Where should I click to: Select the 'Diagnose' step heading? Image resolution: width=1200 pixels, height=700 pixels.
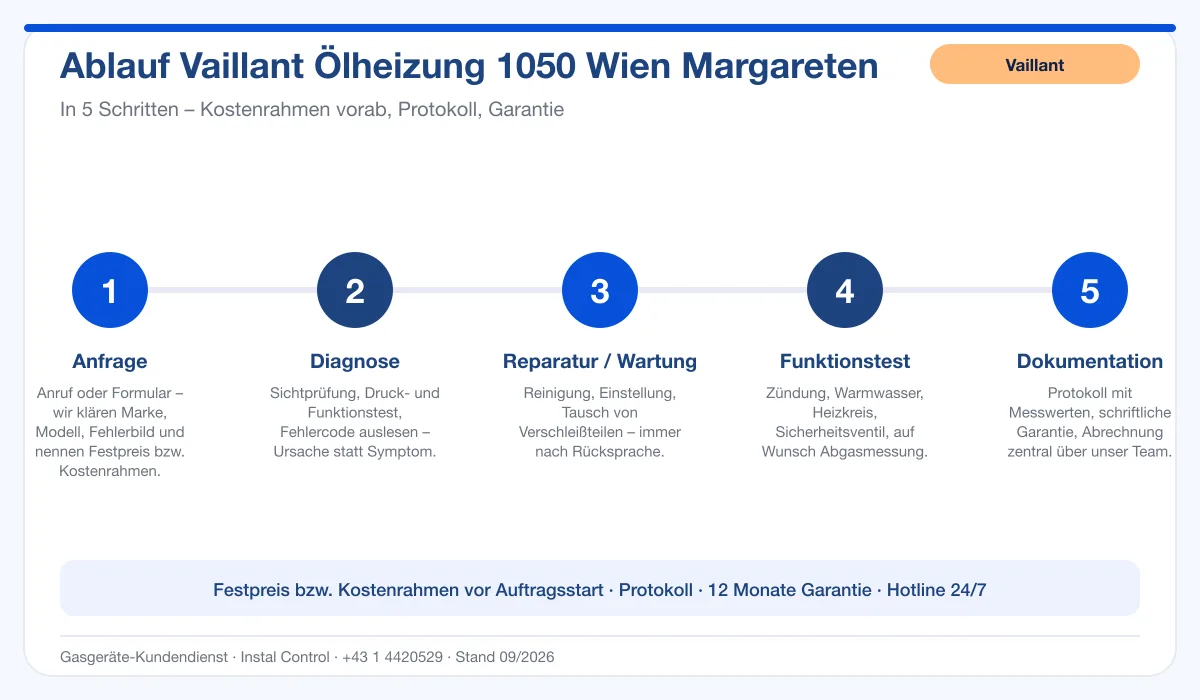coord(355,361)
